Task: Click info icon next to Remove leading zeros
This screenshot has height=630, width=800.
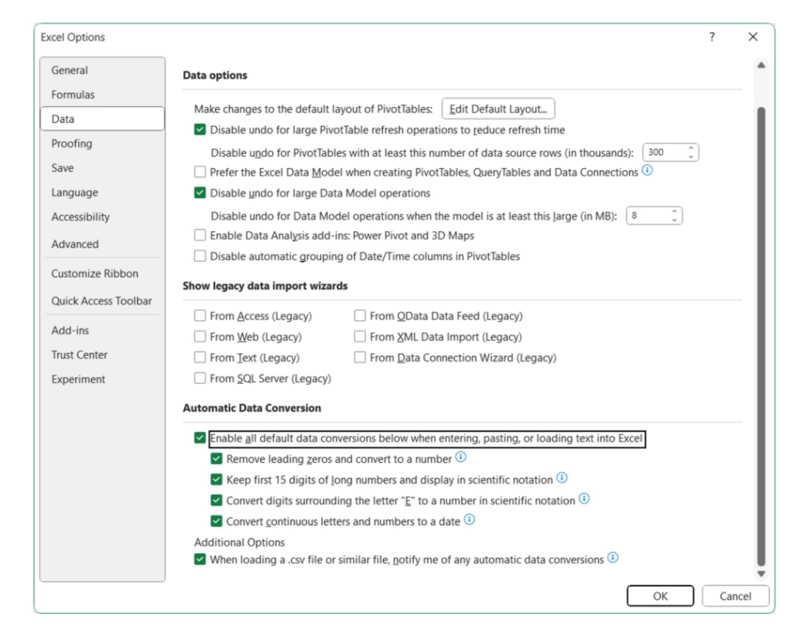Action: 461,457
